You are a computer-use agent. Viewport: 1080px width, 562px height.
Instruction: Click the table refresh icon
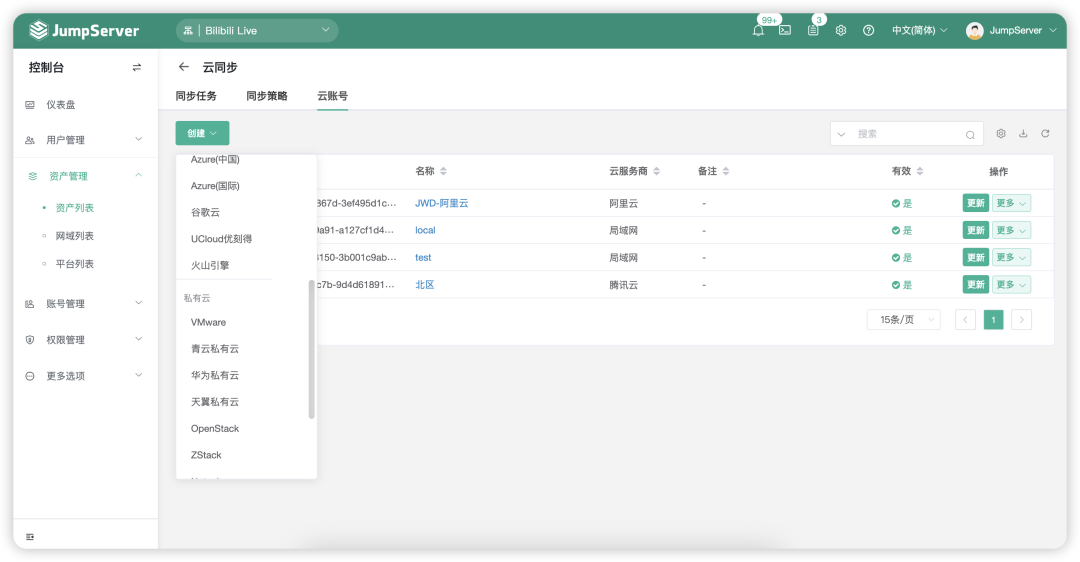[1045, 134]
